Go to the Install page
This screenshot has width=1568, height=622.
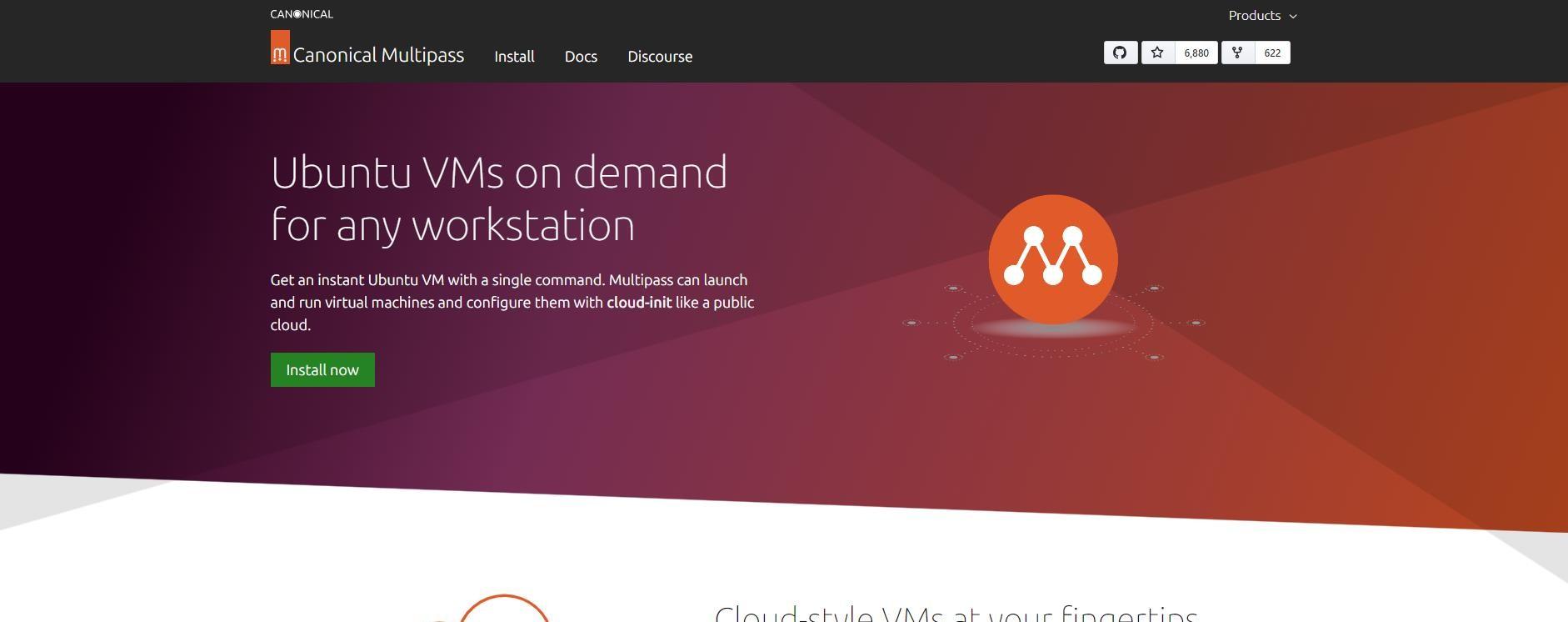(514, 57)
